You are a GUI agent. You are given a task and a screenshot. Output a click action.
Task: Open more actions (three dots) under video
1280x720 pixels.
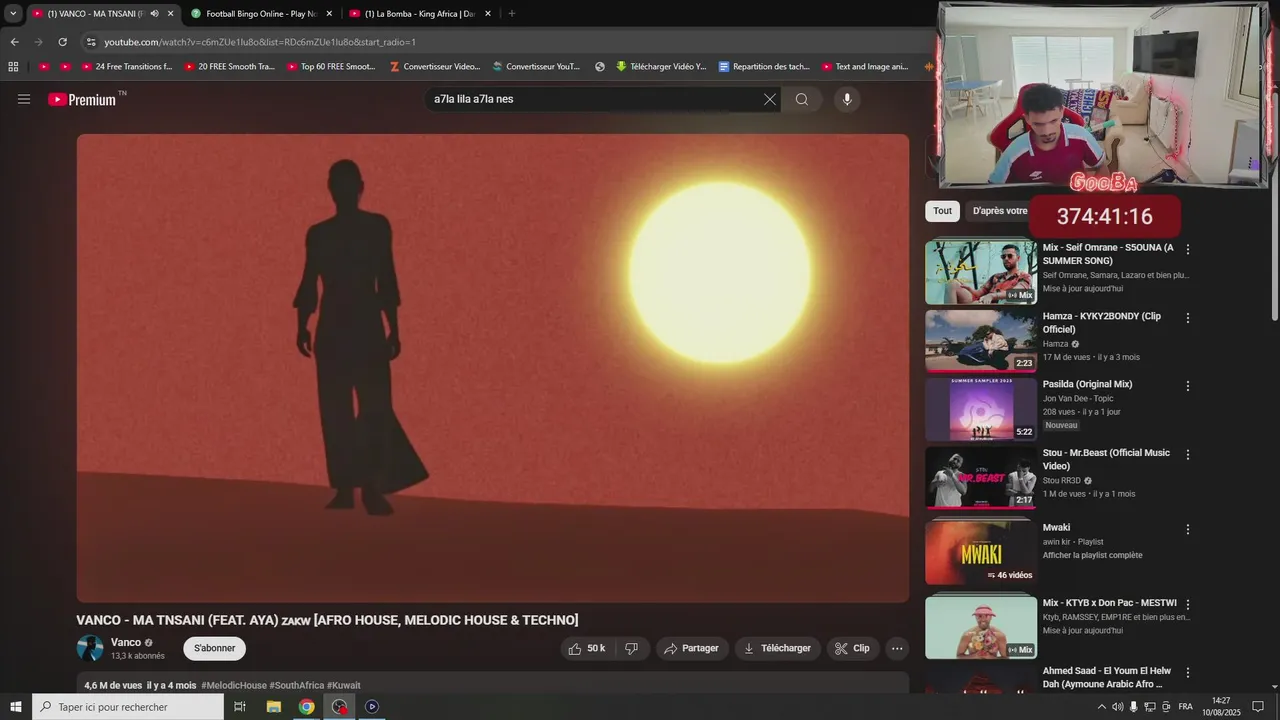(x=897, y=648)
